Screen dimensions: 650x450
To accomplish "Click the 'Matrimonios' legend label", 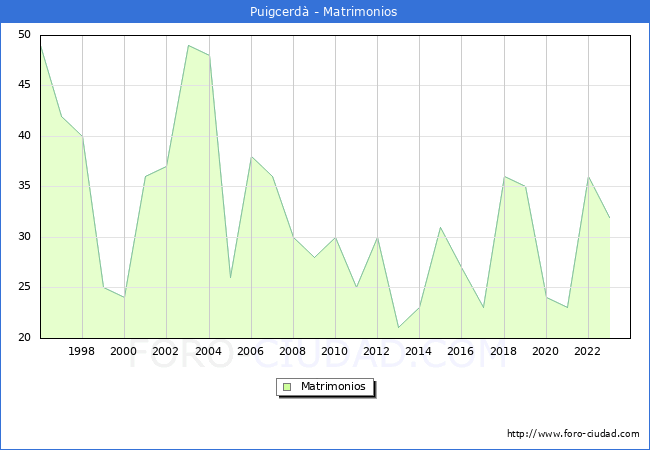I will click(333, 386).
